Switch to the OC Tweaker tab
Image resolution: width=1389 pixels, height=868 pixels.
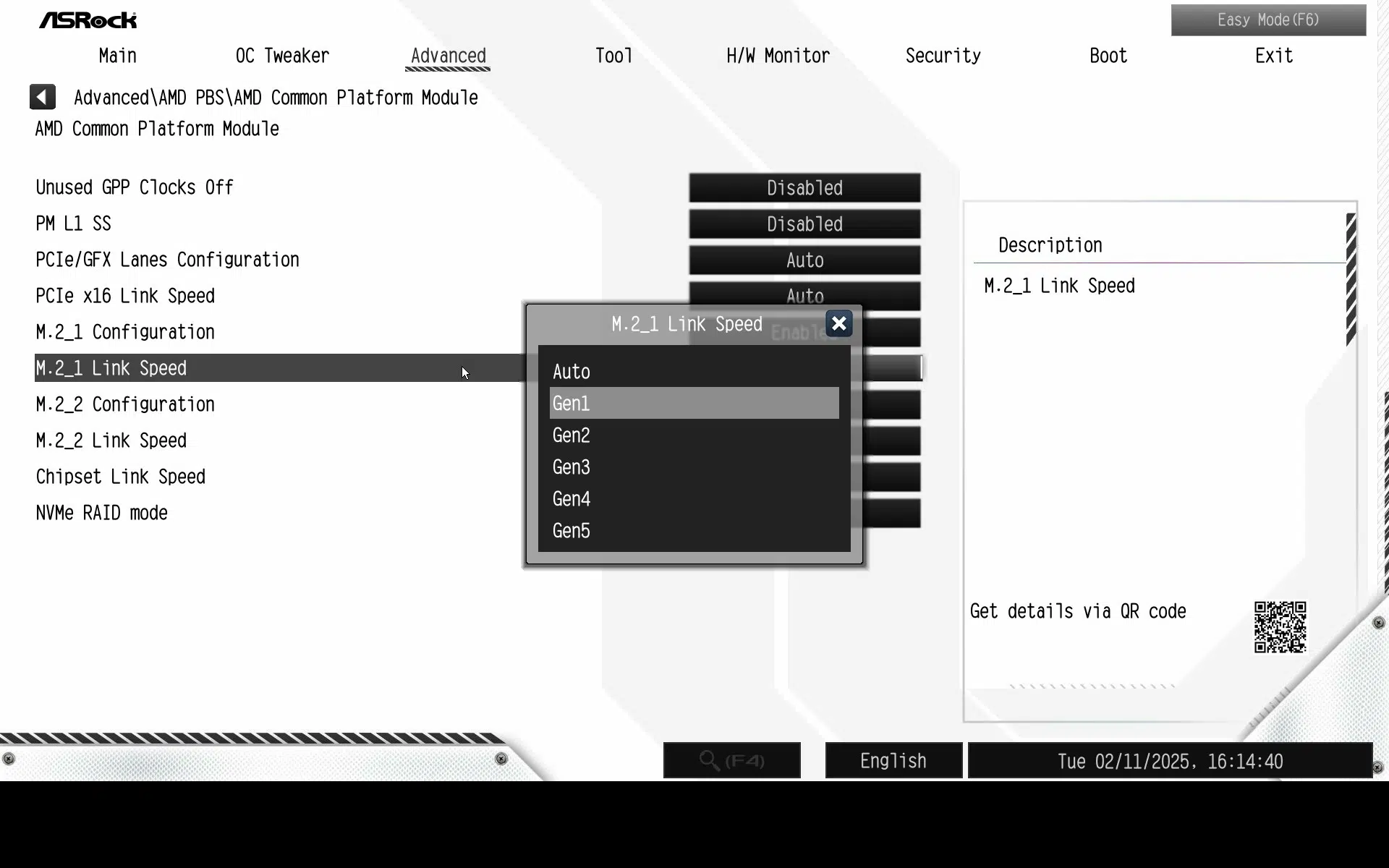coord(282,56)
